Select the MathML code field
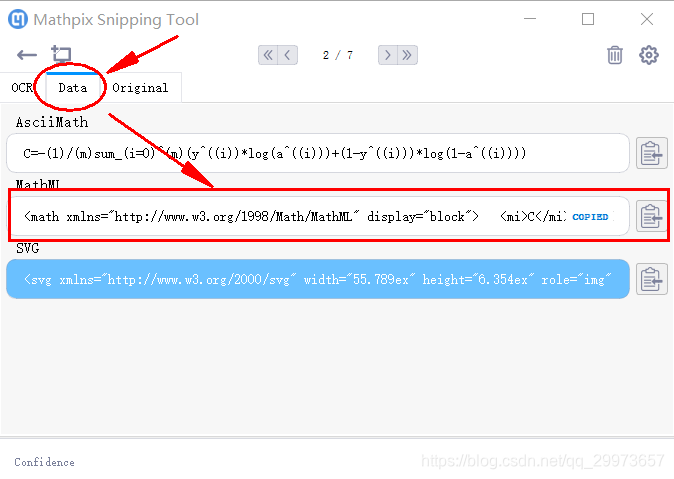This screenshot has width=674, height=479. click(318, 216)
